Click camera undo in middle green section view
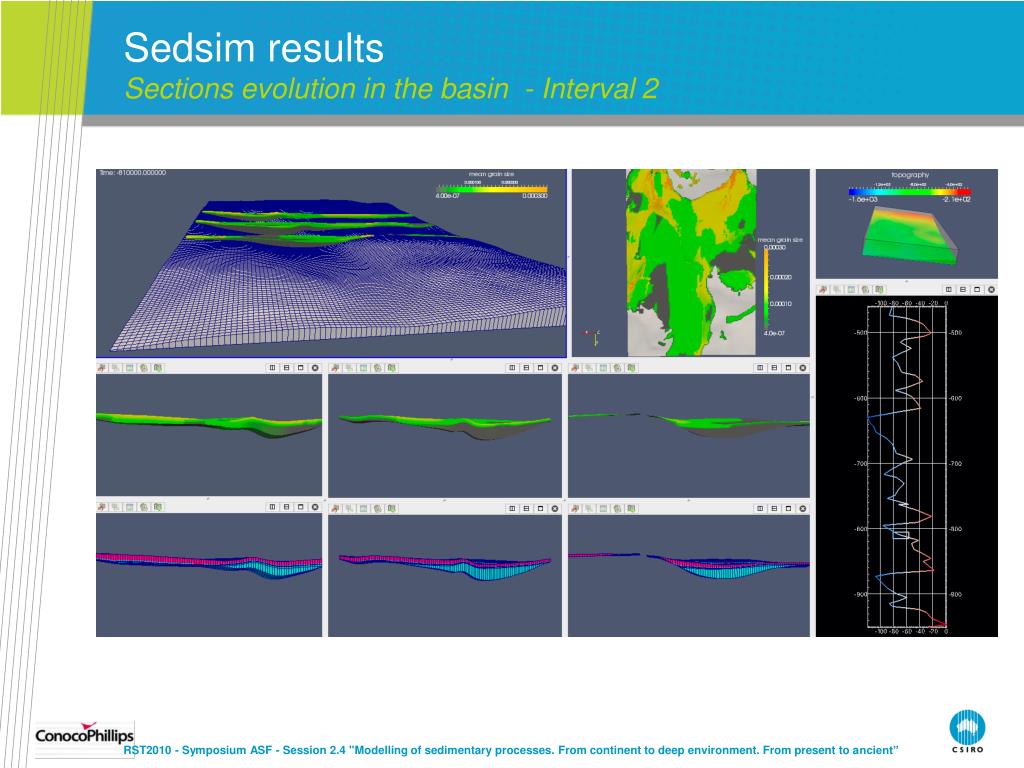Viewport: 1024px width, 768px height. tap(336, 368)
